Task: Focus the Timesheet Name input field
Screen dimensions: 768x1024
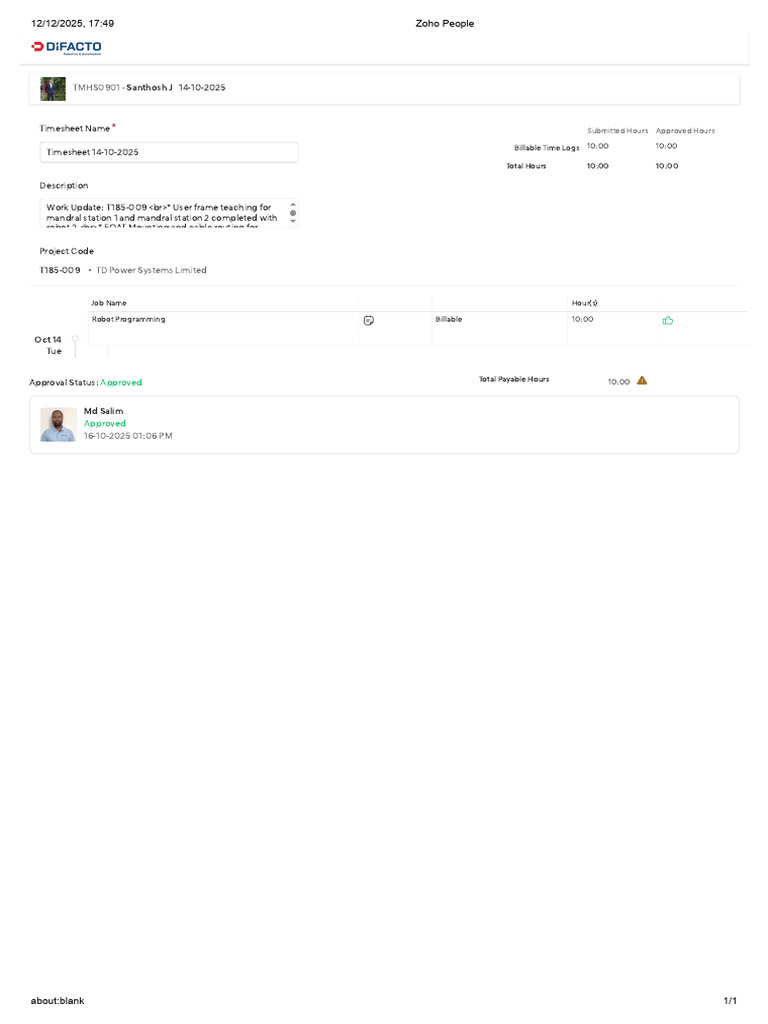Action: (169, 152)
